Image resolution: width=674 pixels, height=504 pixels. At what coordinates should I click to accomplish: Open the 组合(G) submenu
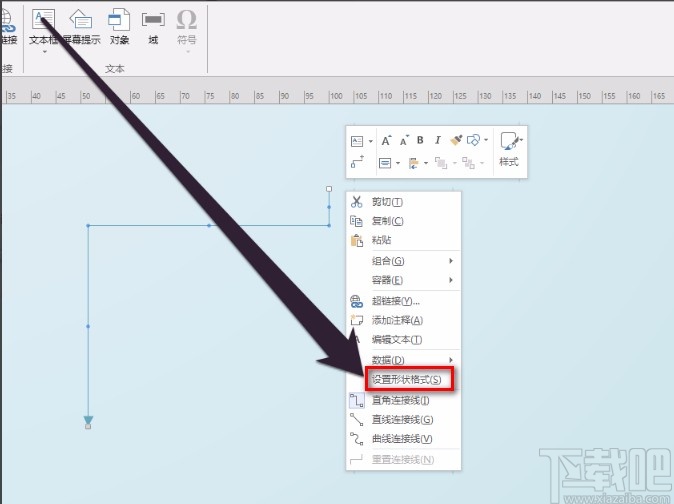(x=404, y=261)
